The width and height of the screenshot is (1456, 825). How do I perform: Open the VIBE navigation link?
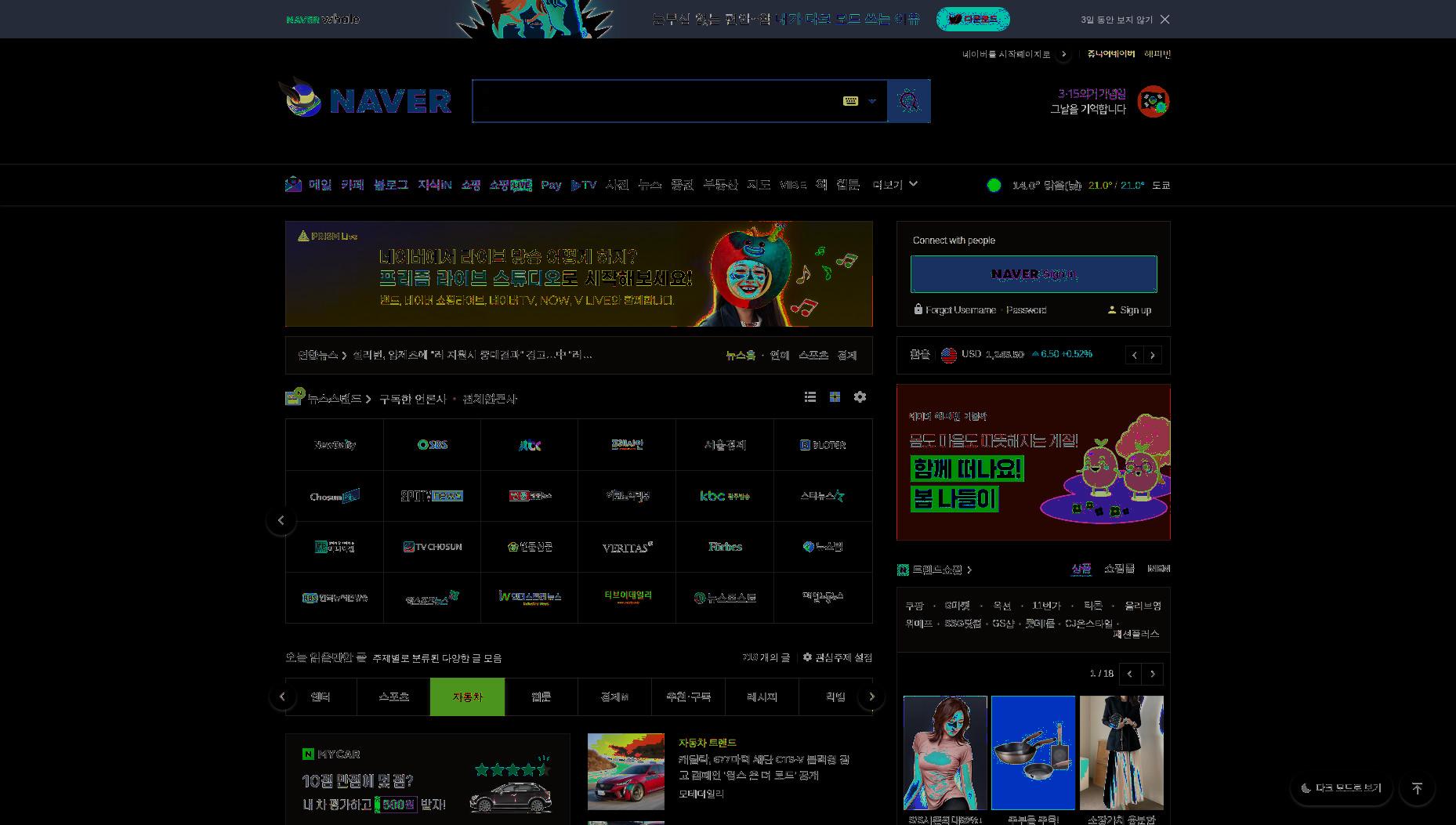793,185
